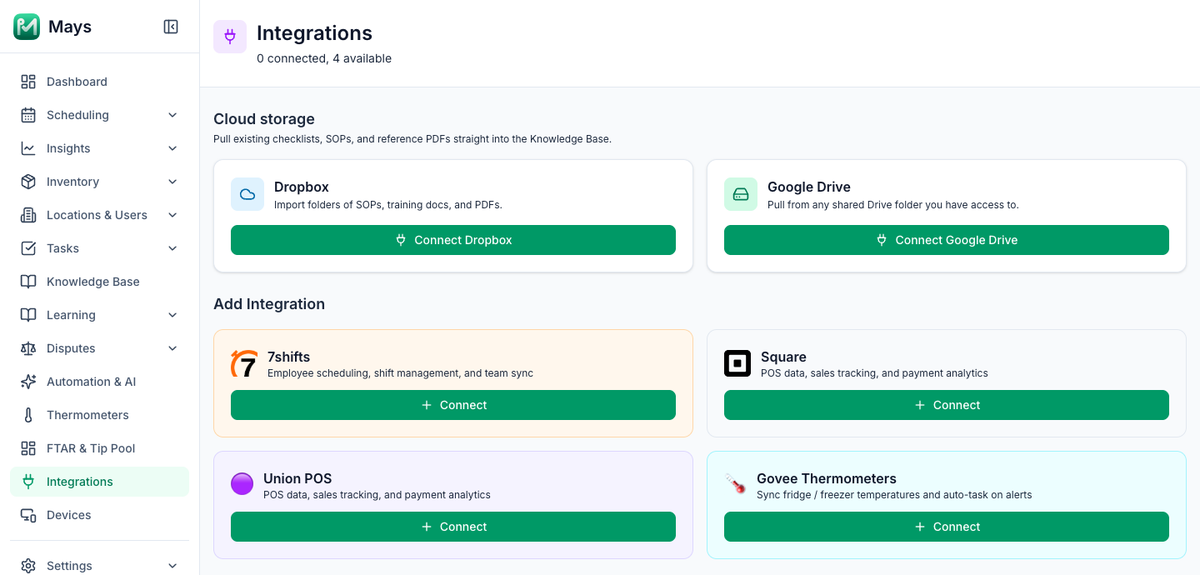
Task: Click the Union POS purple circle logo
Action: (x=242, y=484)
